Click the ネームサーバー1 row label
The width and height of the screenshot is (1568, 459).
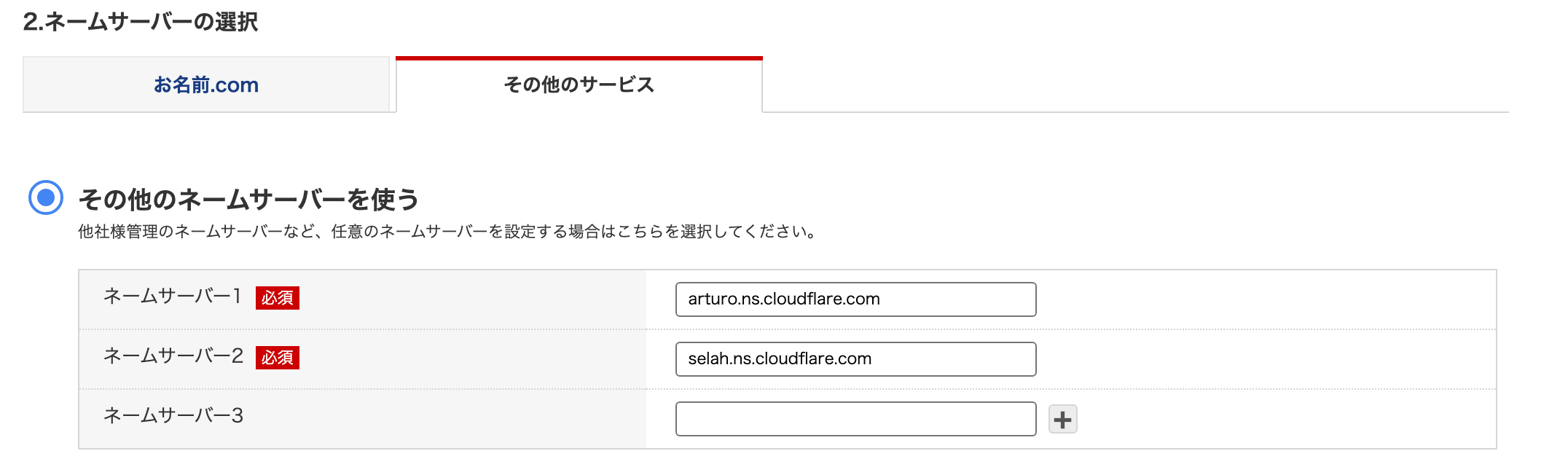172,296
